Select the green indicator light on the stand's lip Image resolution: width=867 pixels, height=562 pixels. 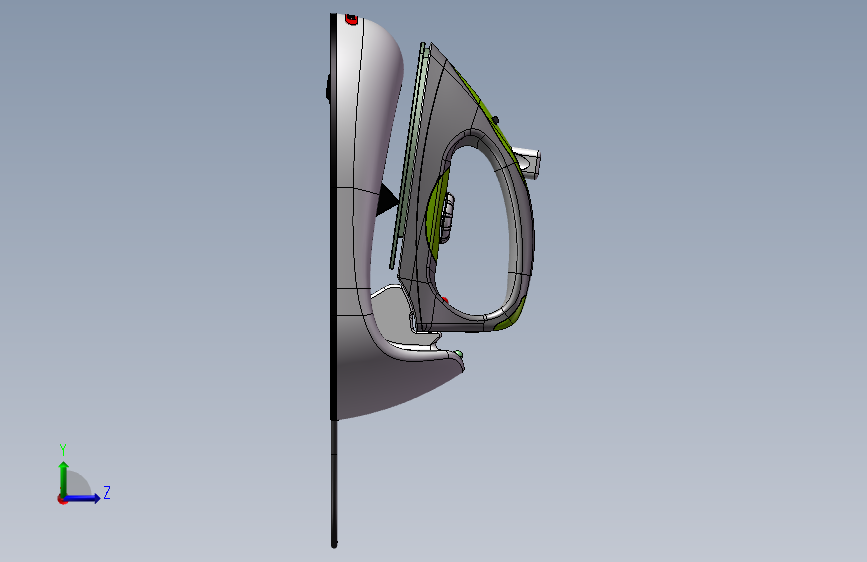459,353
